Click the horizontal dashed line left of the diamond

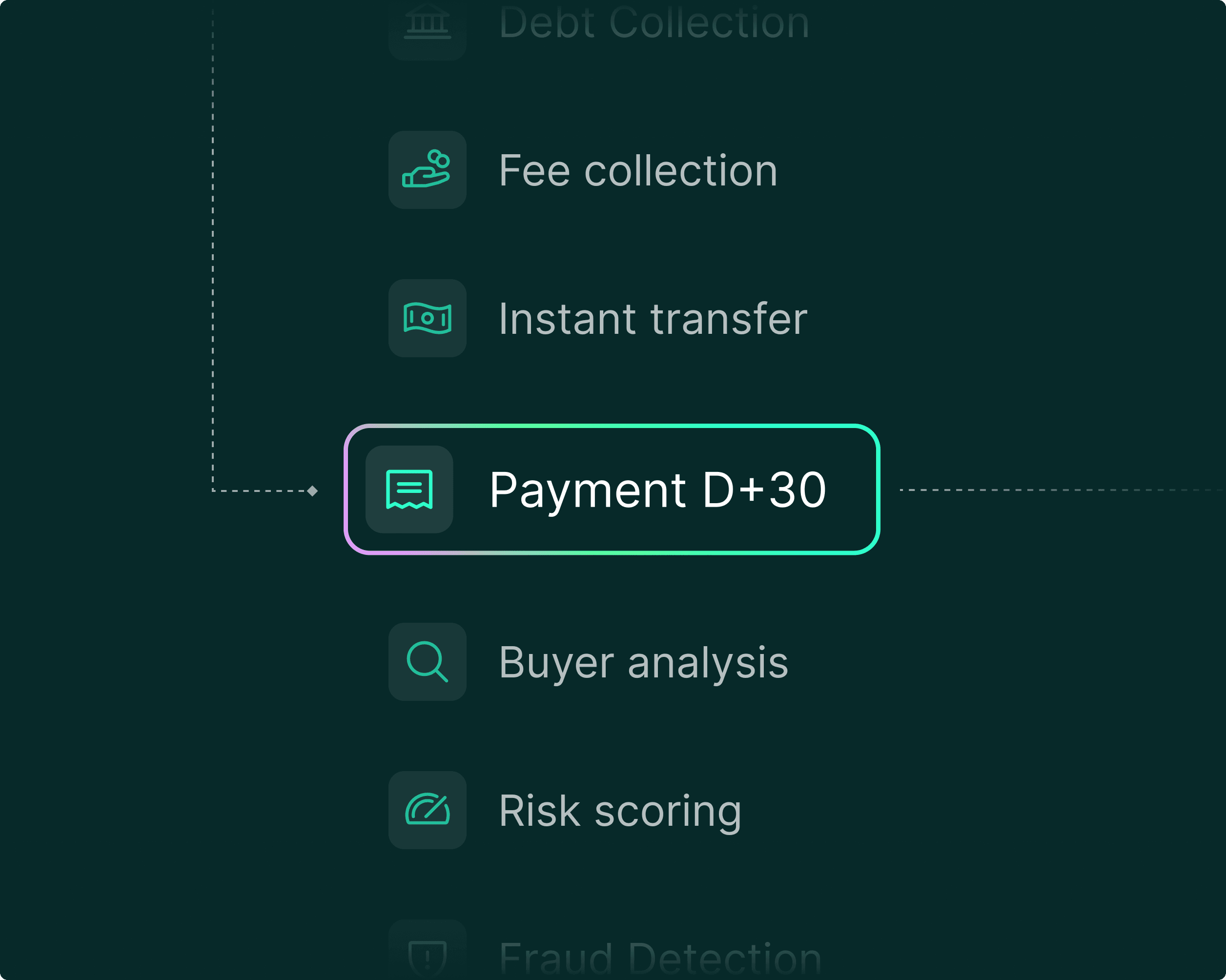[x=259, y=491]
